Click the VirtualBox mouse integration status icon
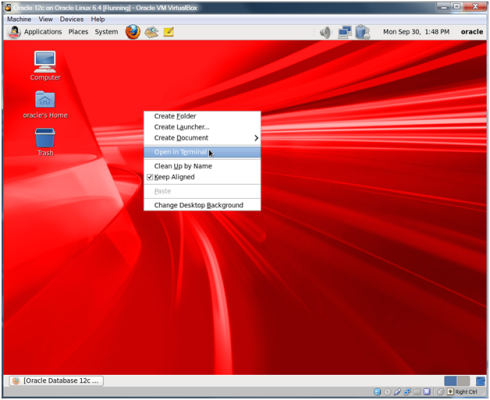The width and height of the screenshot is (490, 400). point(441,392)
